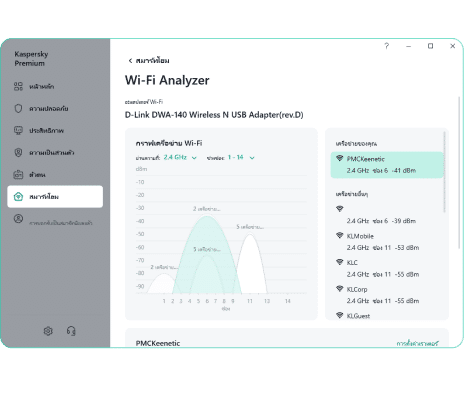Go back using the Smart Home chevron

pyautogui.click(x=130, y=60)
